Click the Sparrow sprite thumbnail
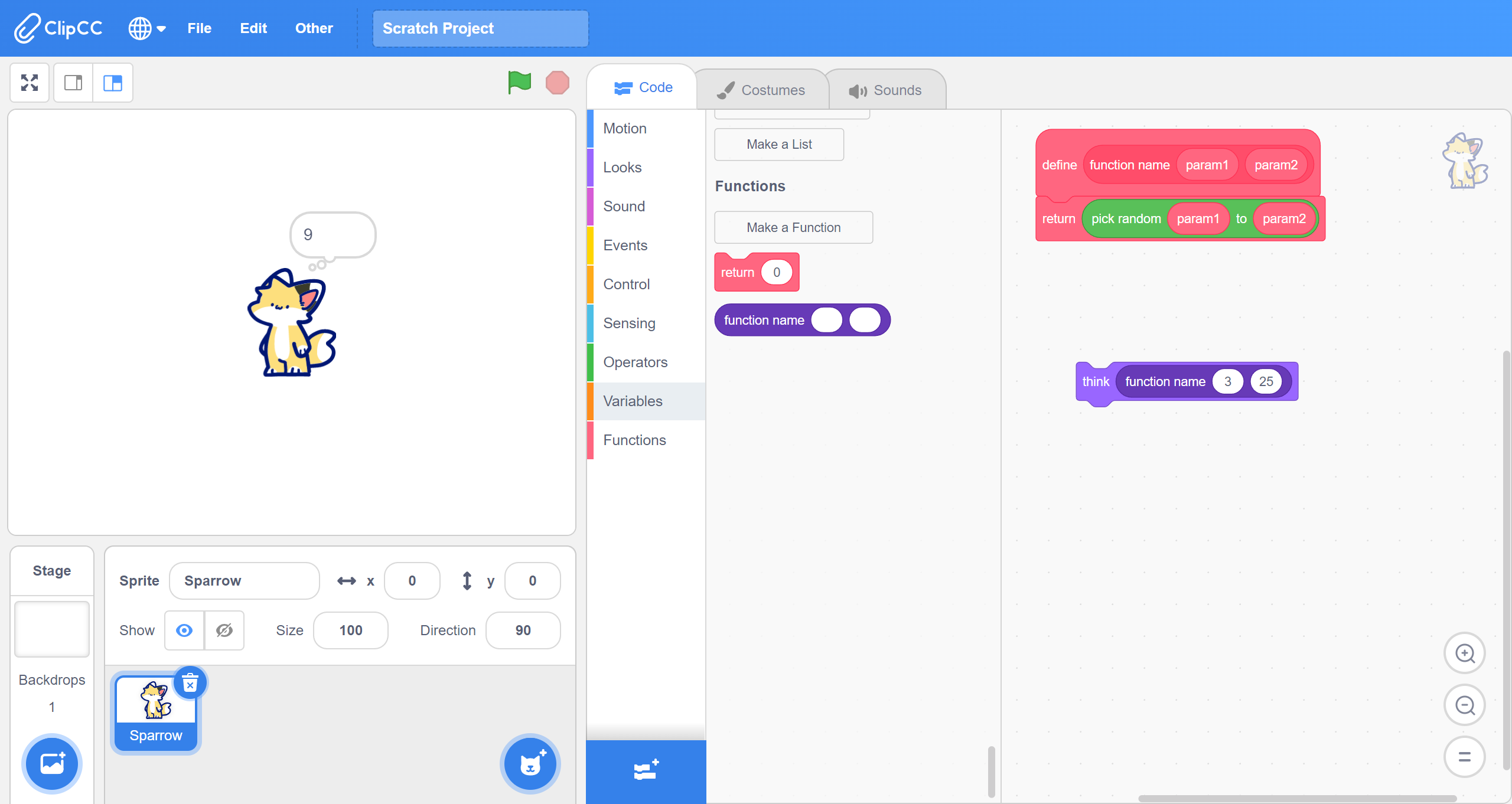The height and width of the screenshot is (804, 1512). tap(154, 711)
